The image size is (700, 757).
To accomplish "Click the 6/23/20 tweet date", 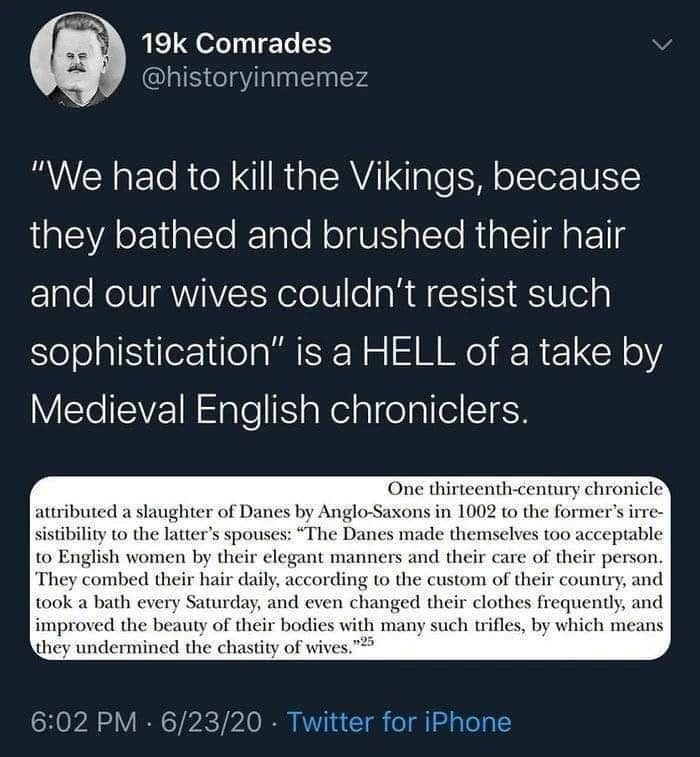I will pos(212,722).
